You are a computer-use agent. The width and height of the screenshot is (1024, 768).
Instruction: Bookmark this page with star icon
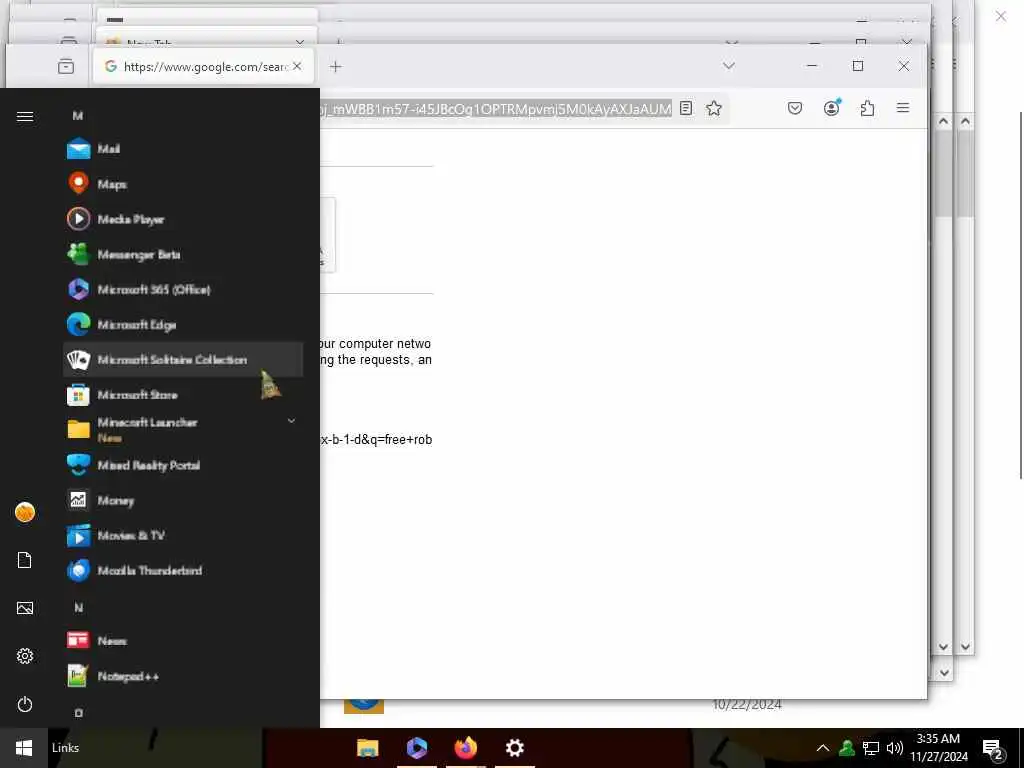[714, 108]
